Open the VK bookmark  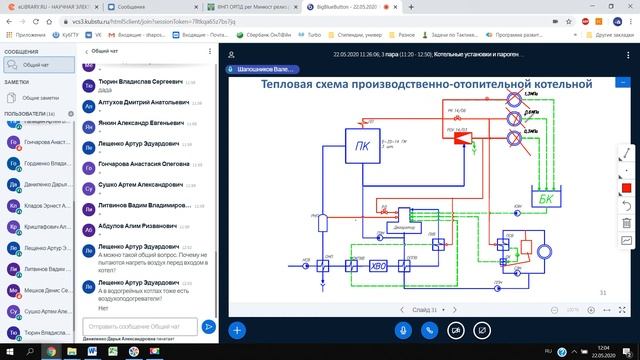point(93,35)
